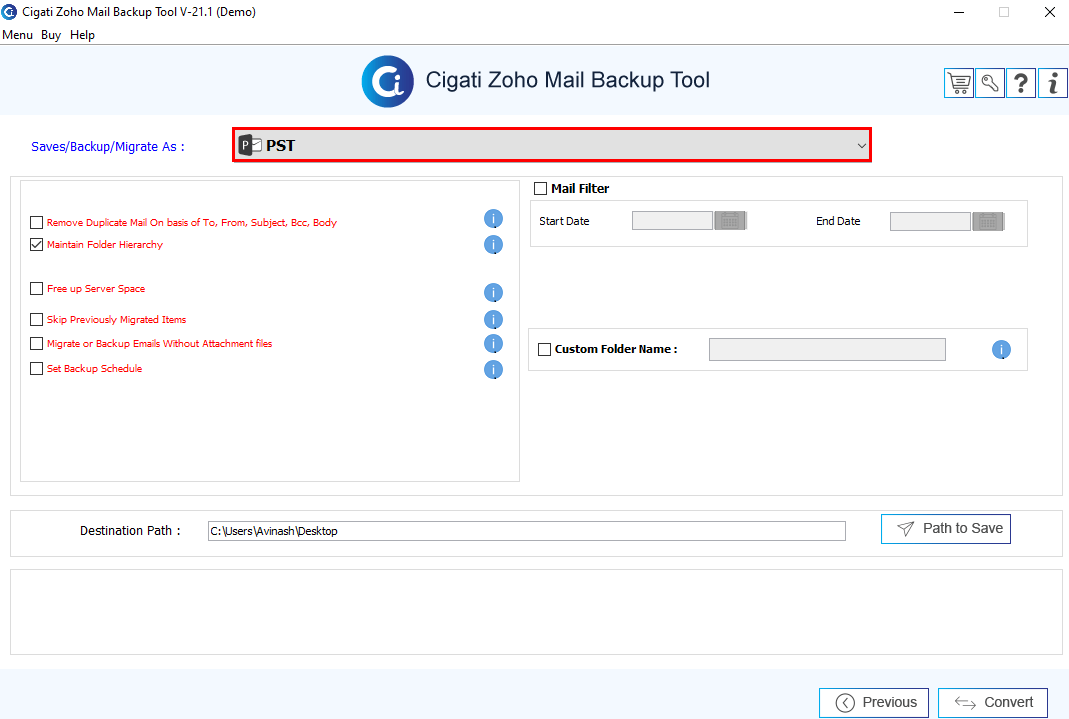
Task: Enable Remove Duplicate Mail checkbox
Action: [x=37, y=222]
